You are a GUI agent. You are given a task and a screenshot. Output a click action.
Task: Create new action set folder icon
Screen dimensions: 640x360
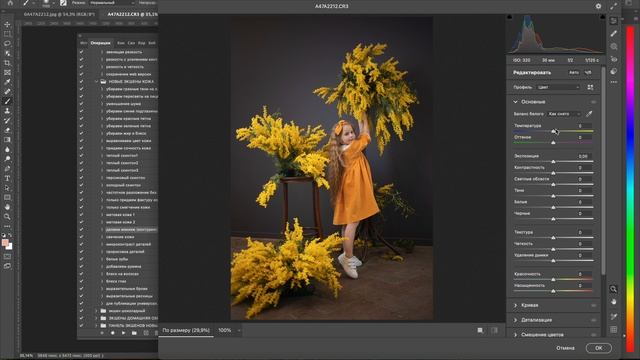tap(134, 333)
